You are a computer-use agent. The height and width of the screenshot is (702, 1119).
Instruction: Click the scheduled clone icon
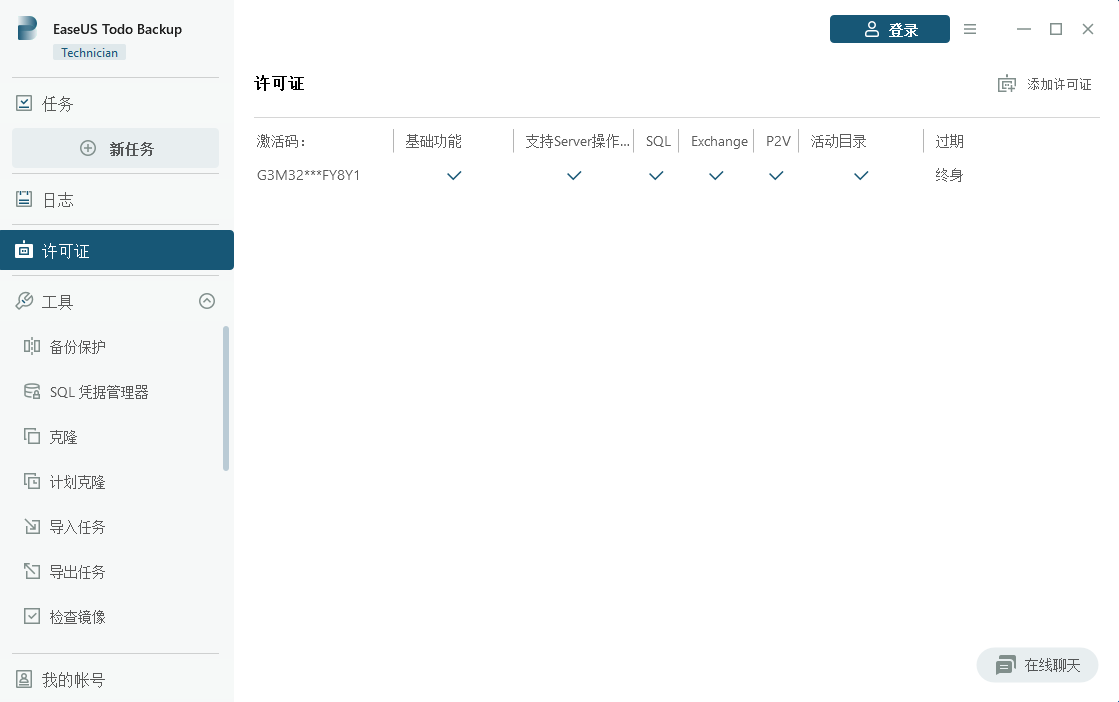click(x=32, y=482)
